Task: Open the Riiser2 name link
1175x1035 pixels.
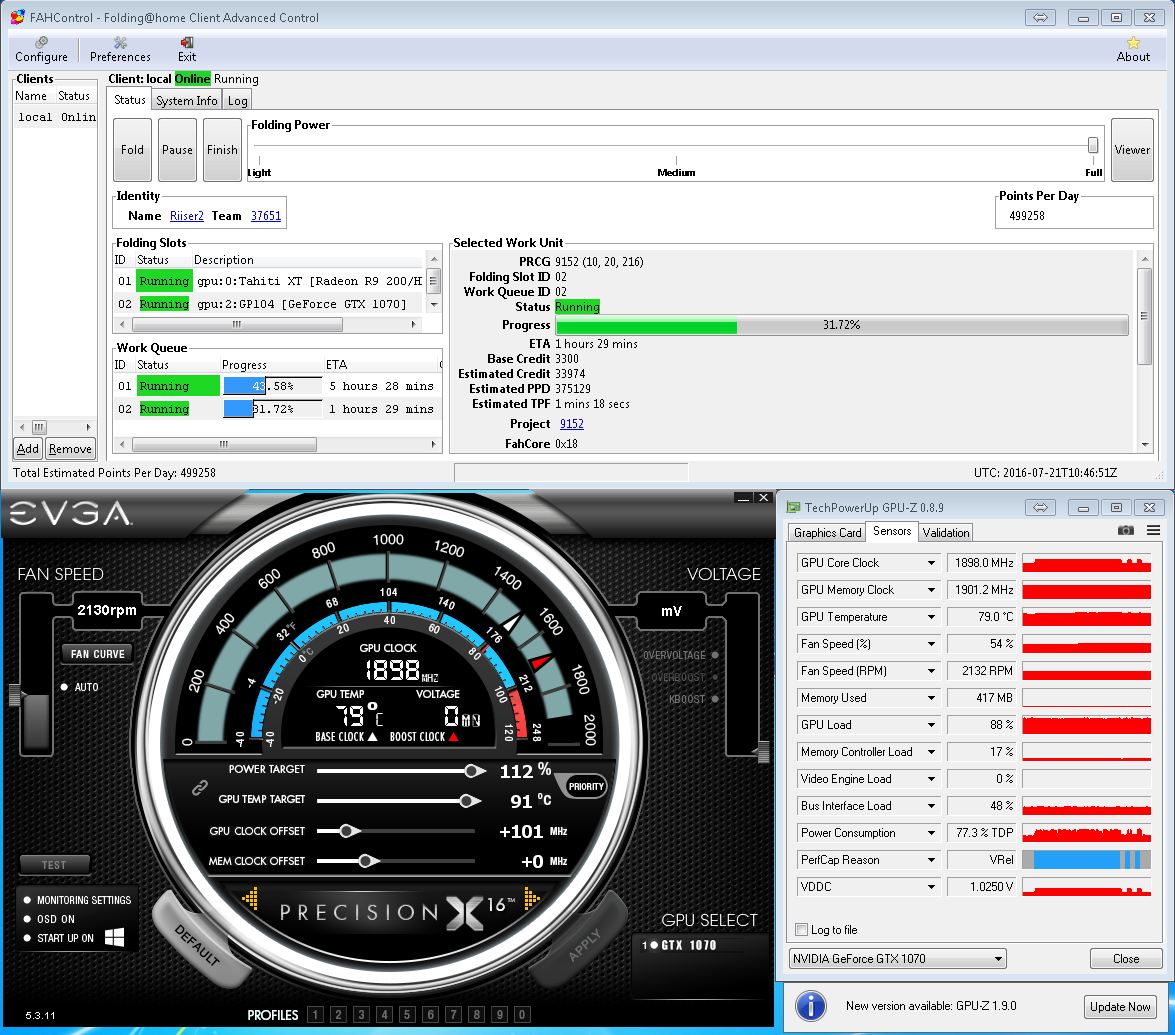Action: click(187, 216)
